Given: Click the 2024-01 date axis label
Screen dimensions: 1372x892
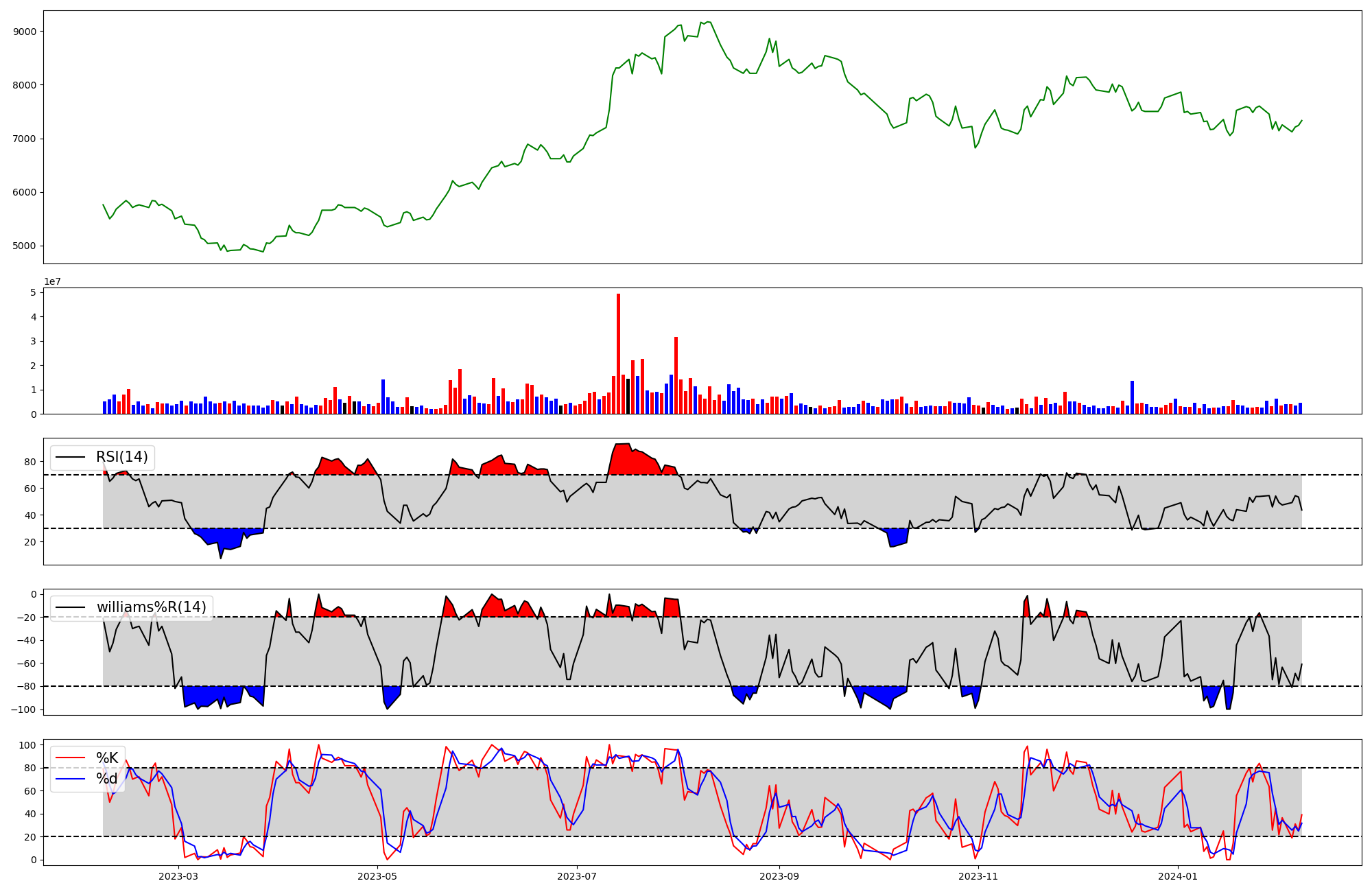Looking at the screenshot, I should 1178,876.
